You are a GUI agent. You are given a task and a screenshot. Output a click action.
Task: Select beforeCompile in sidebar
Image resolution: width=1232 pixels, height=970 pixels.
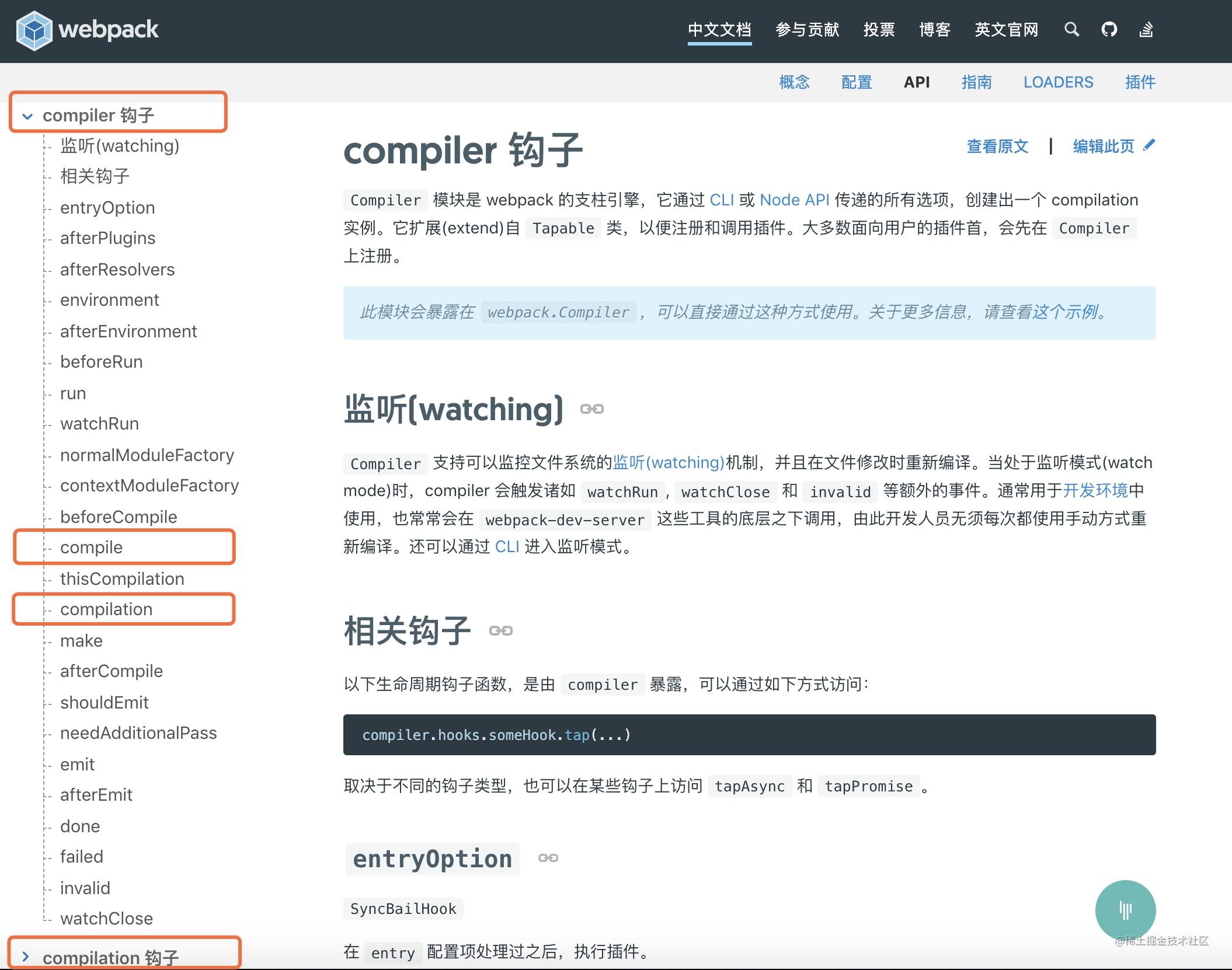point(119,517)
